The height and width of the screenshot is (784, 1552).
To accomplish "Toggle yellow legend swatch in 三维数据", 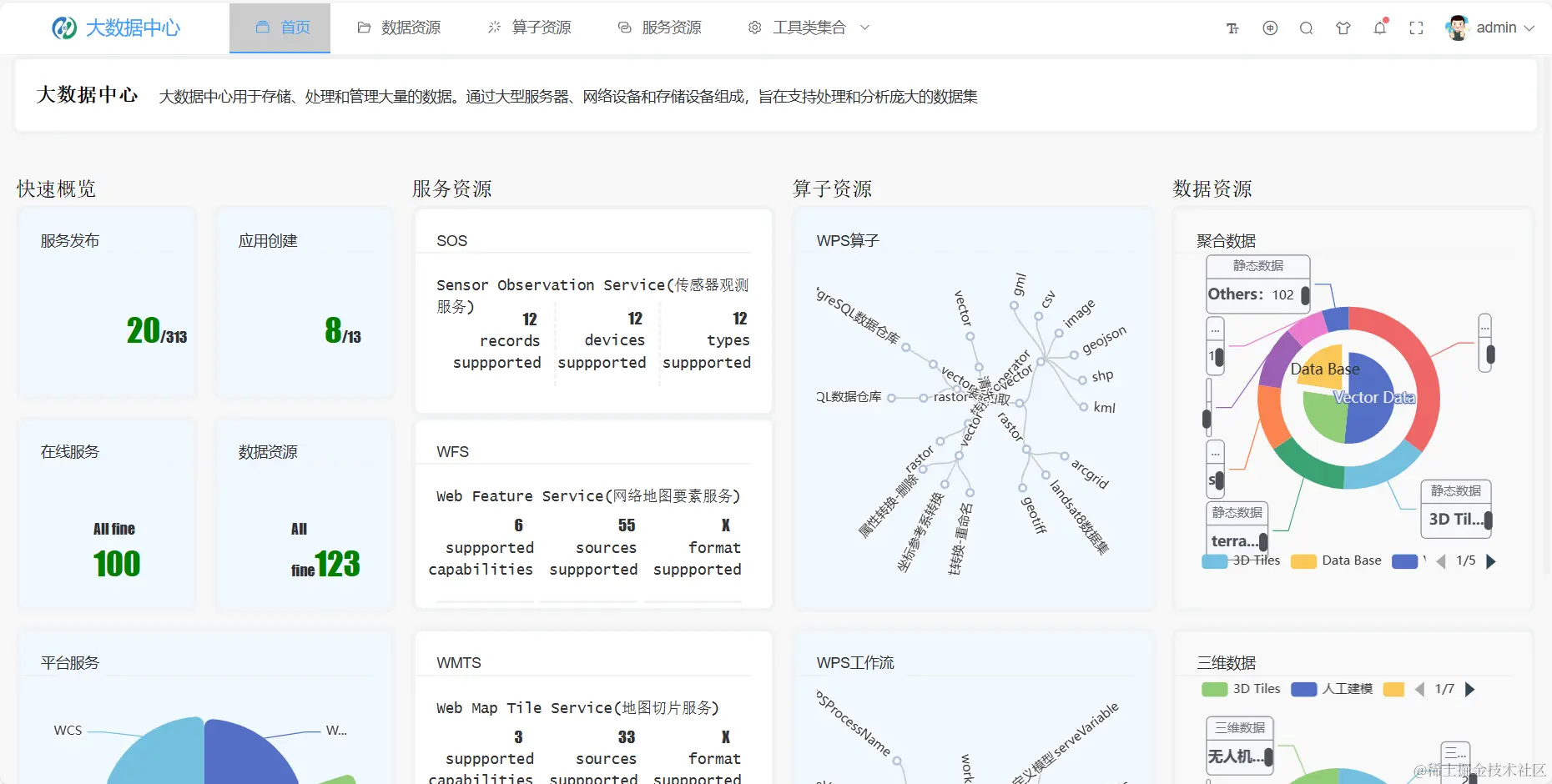I will click(1393, 690).
